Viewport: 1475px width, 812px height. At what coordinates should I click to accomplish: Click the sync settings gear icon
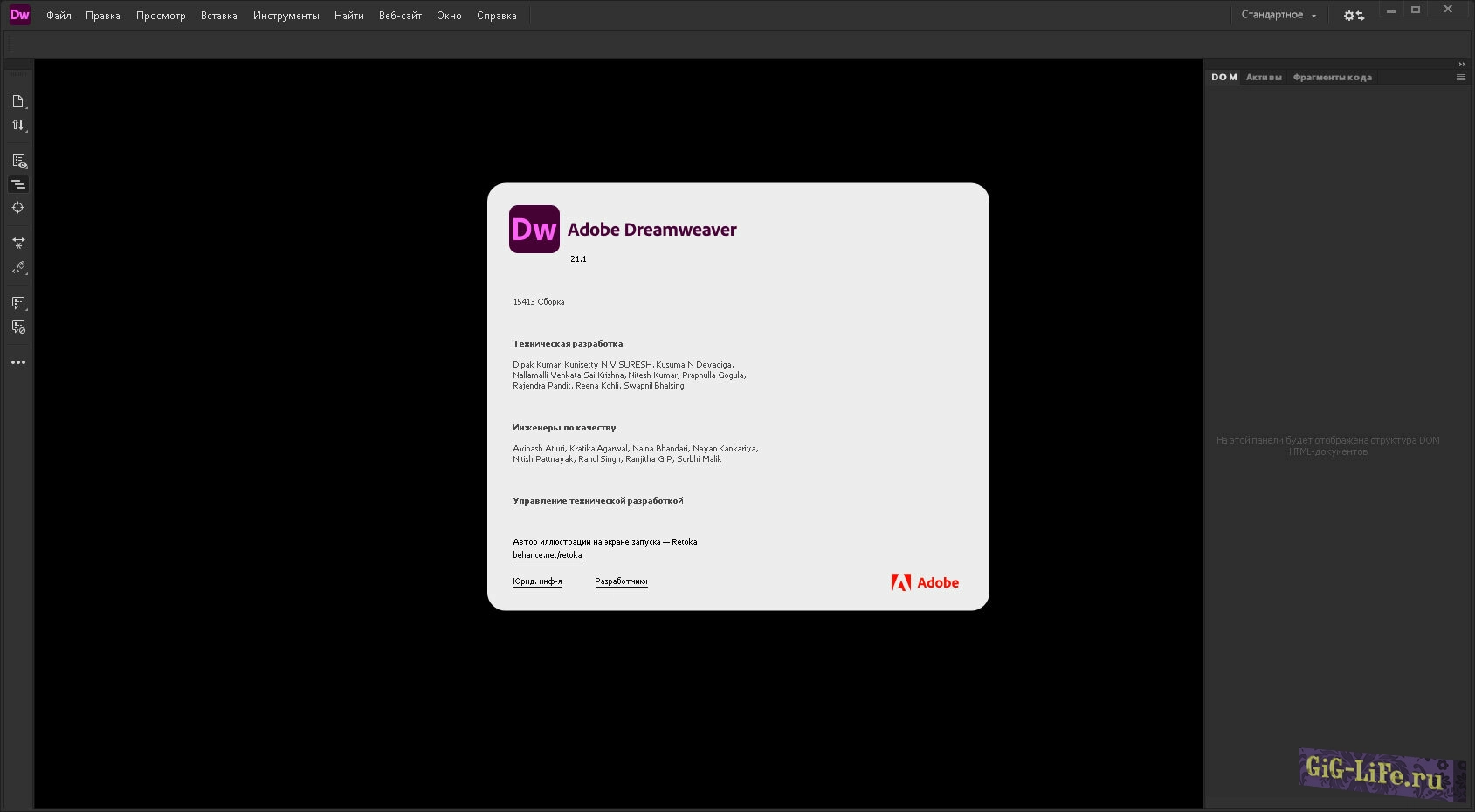pyautogui.click(x=1353, y=16)
